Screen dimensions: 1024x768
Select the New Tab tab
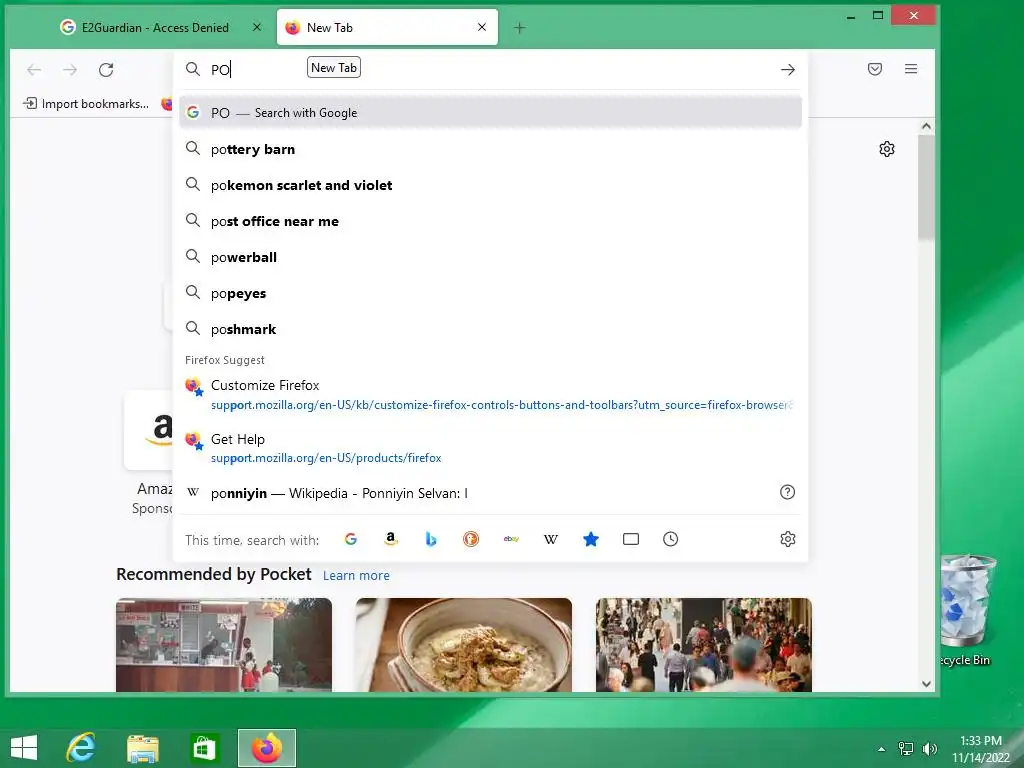click(x=387, y=27)
